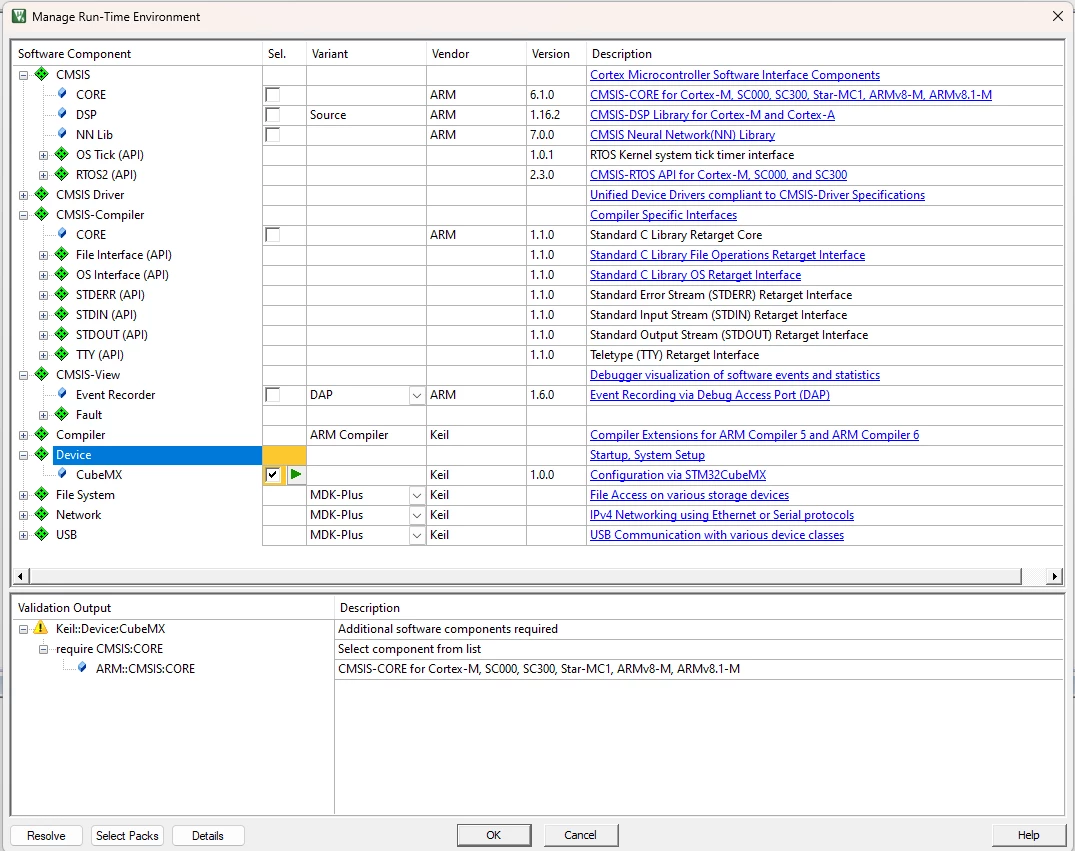
Task: Click the Validation Output column header
Action: tap(173, 608)
